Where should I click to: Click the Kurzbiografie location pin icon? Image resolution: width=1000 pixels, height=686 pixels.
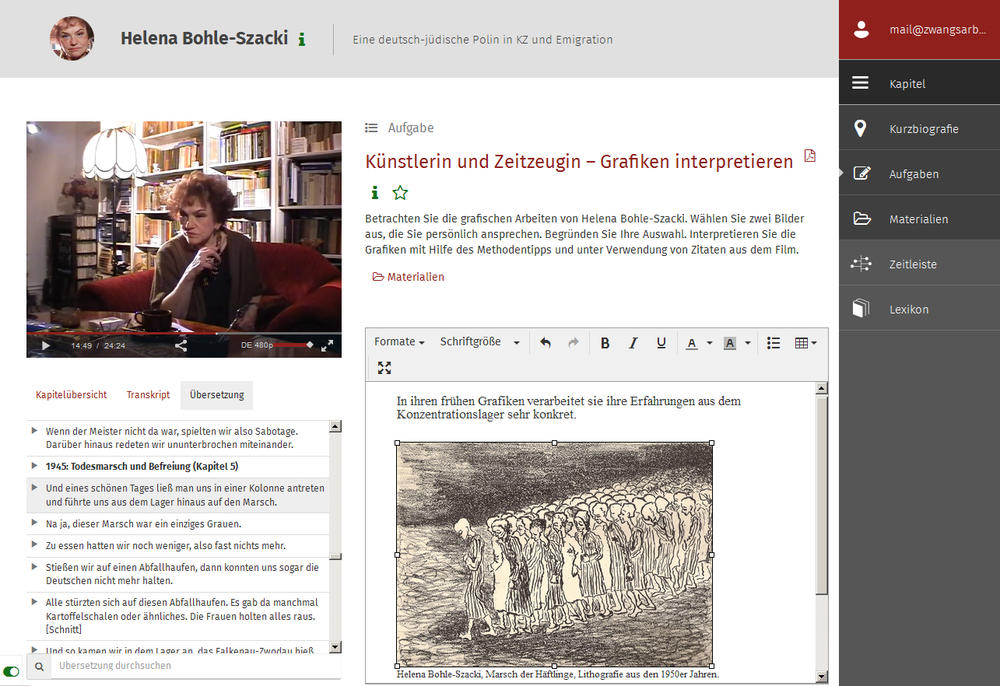click(x=860, y=128)
